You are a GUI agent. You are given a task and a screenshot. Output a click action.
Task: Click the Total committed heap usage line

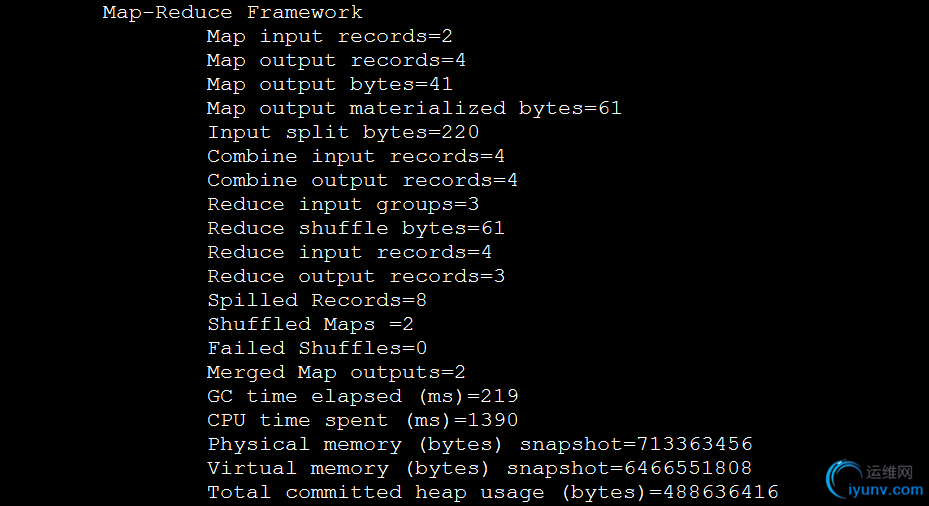click(493, 492)
